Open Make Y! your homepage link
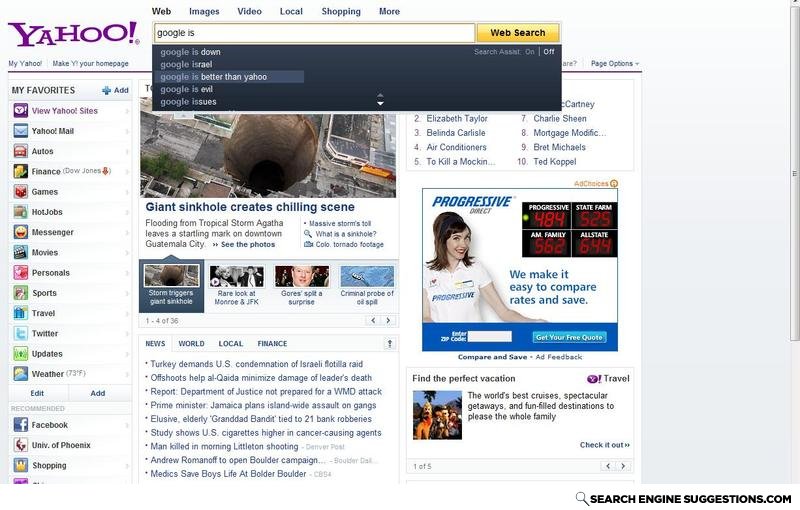 [90, 64]
